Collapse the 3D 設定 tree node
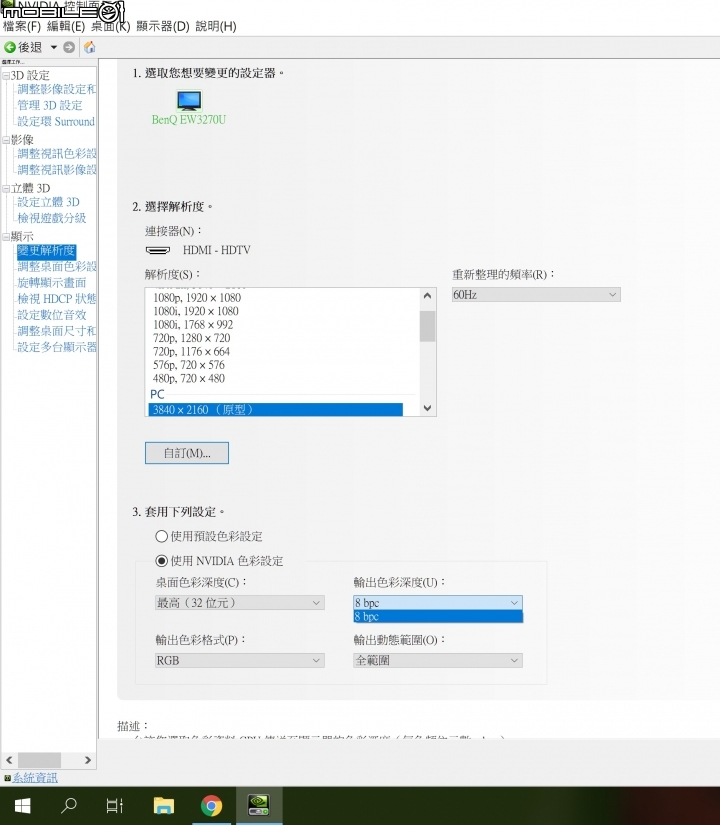The height and width of the screenshot is (825, 720). tap(6, 76)
